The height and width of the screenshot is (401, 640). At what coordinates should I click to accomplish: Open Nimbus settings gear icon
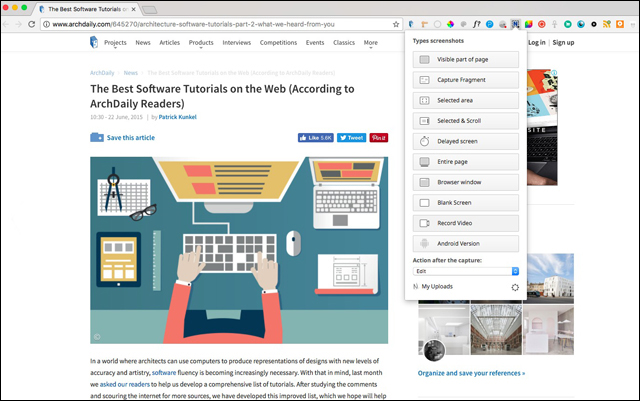(515, 287)
